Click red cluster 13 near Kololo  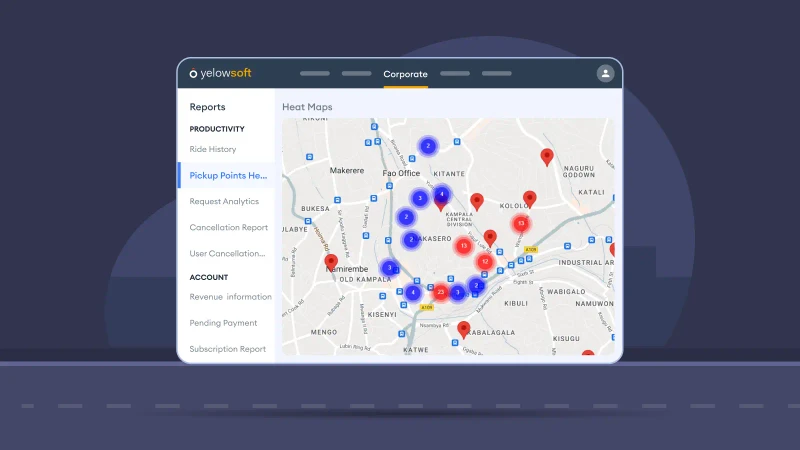point(520,223)
